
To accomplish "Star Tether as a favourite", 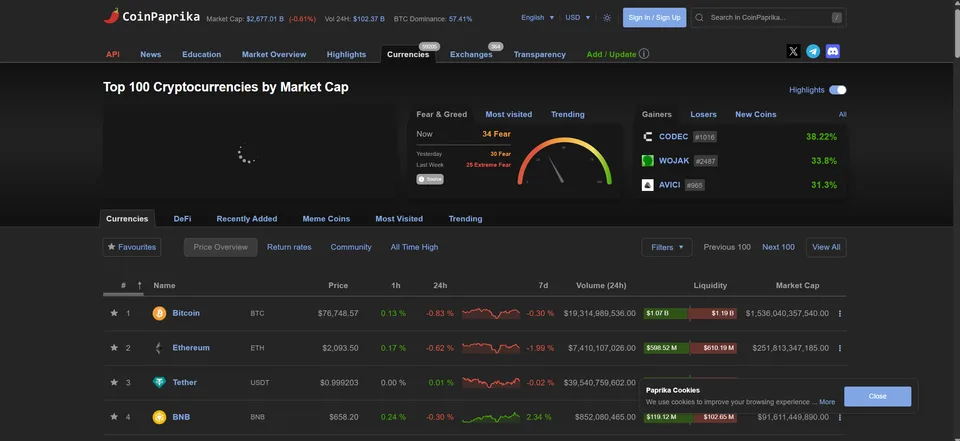I will [x=114, y=382].
